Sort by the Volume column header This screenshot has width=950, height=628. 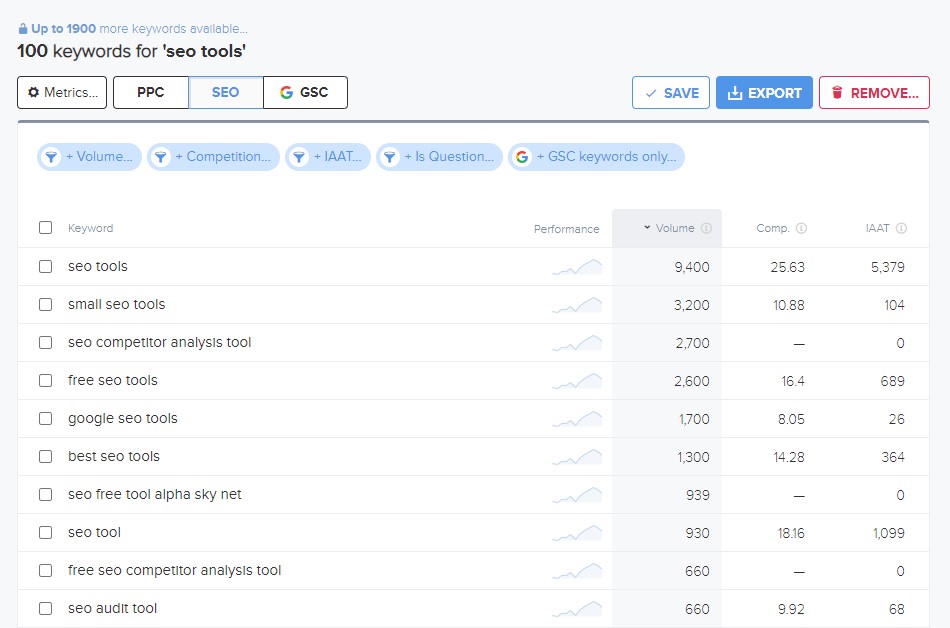(669, 228)
